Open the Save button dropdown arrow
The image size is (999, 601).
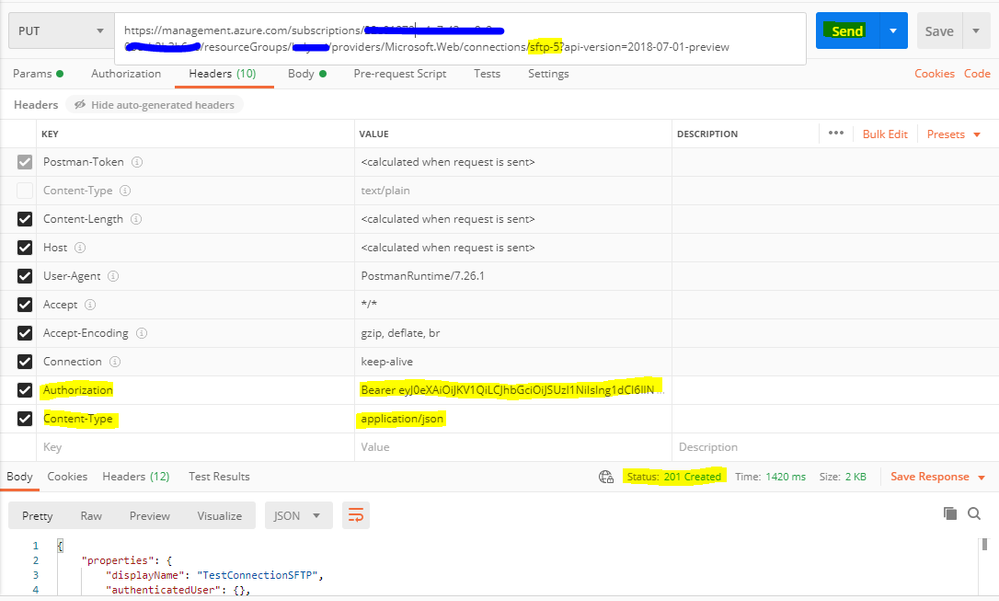click(x=976, y=31)
